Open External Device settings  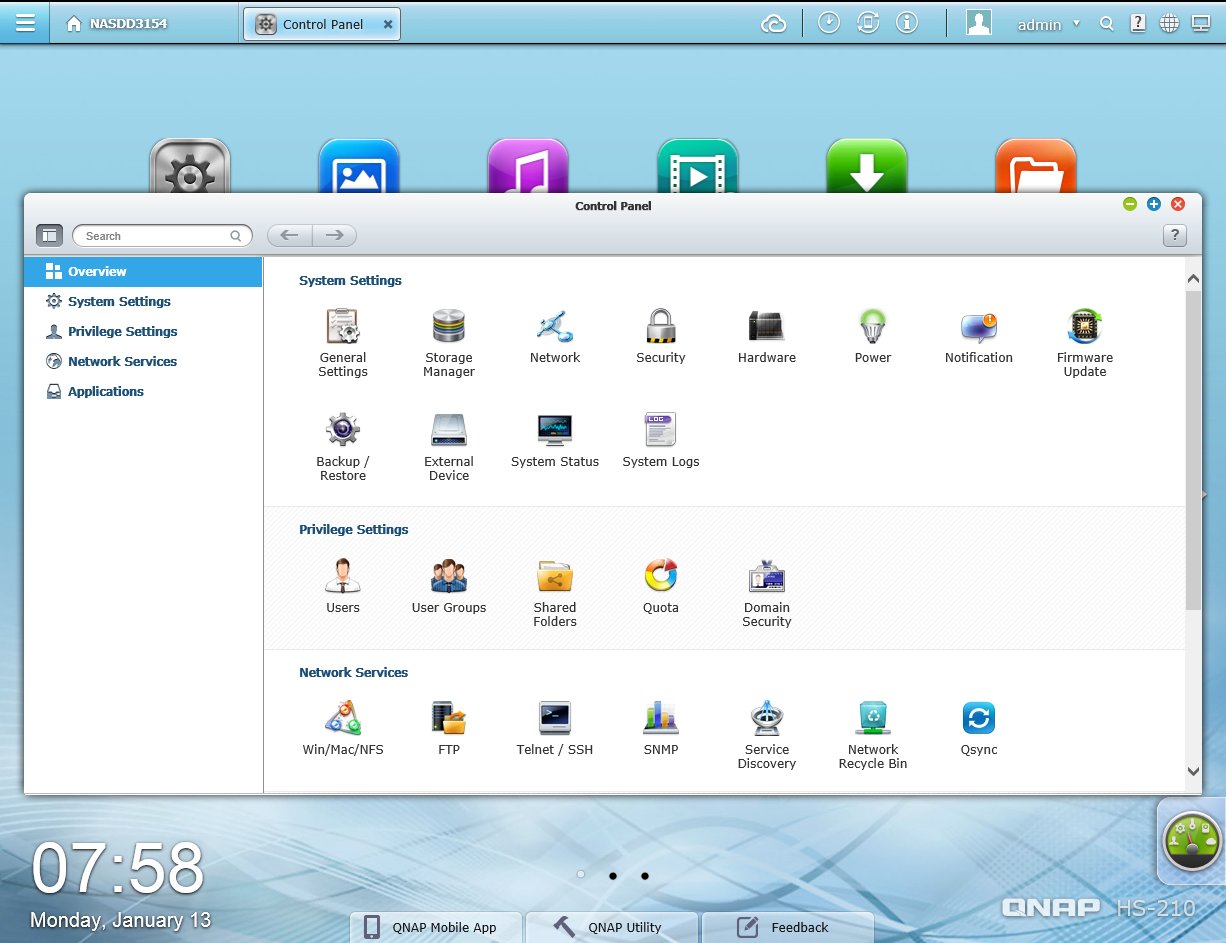coord(449,446)
